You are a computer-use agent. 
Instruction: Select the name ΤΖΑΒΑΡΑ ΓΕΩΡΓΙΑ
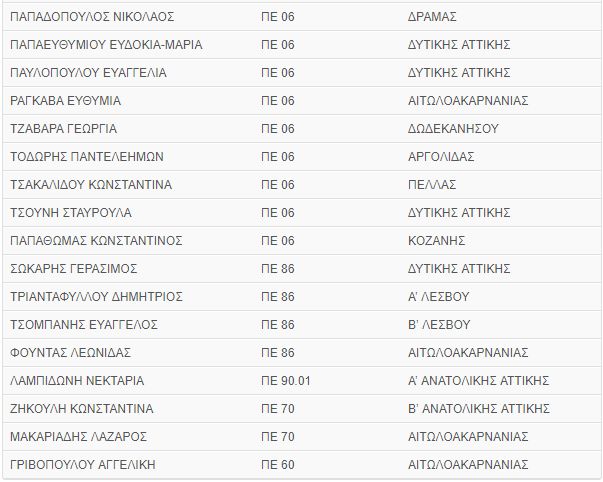63,129
